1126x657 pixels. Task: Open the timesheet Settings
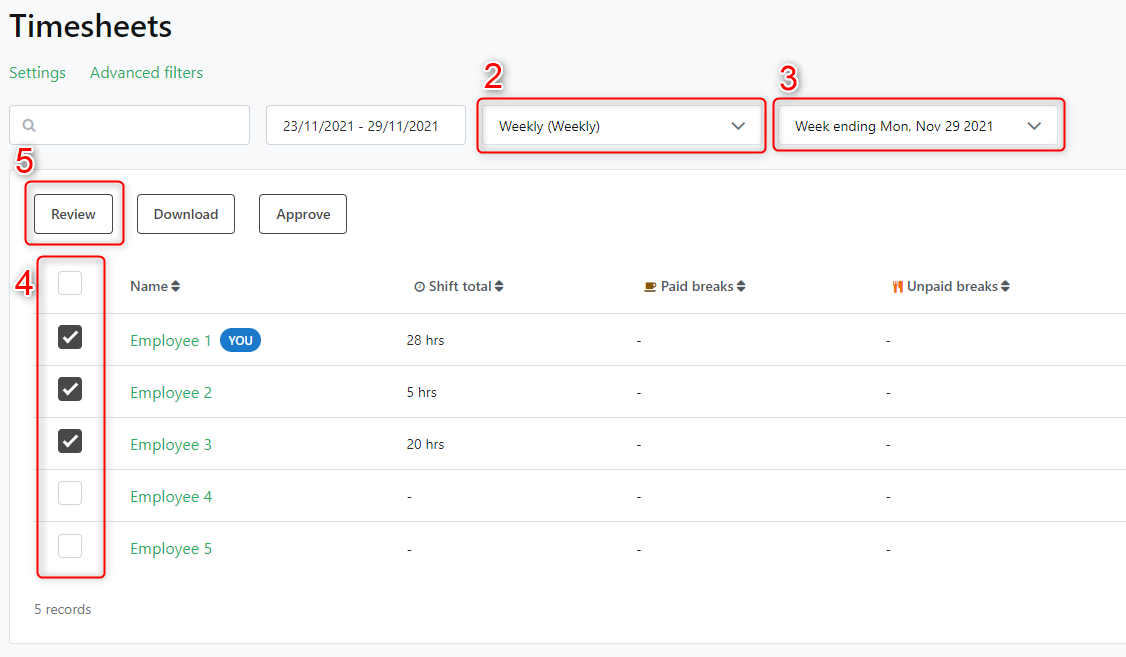pyautogui.click(x=37, y=72)
